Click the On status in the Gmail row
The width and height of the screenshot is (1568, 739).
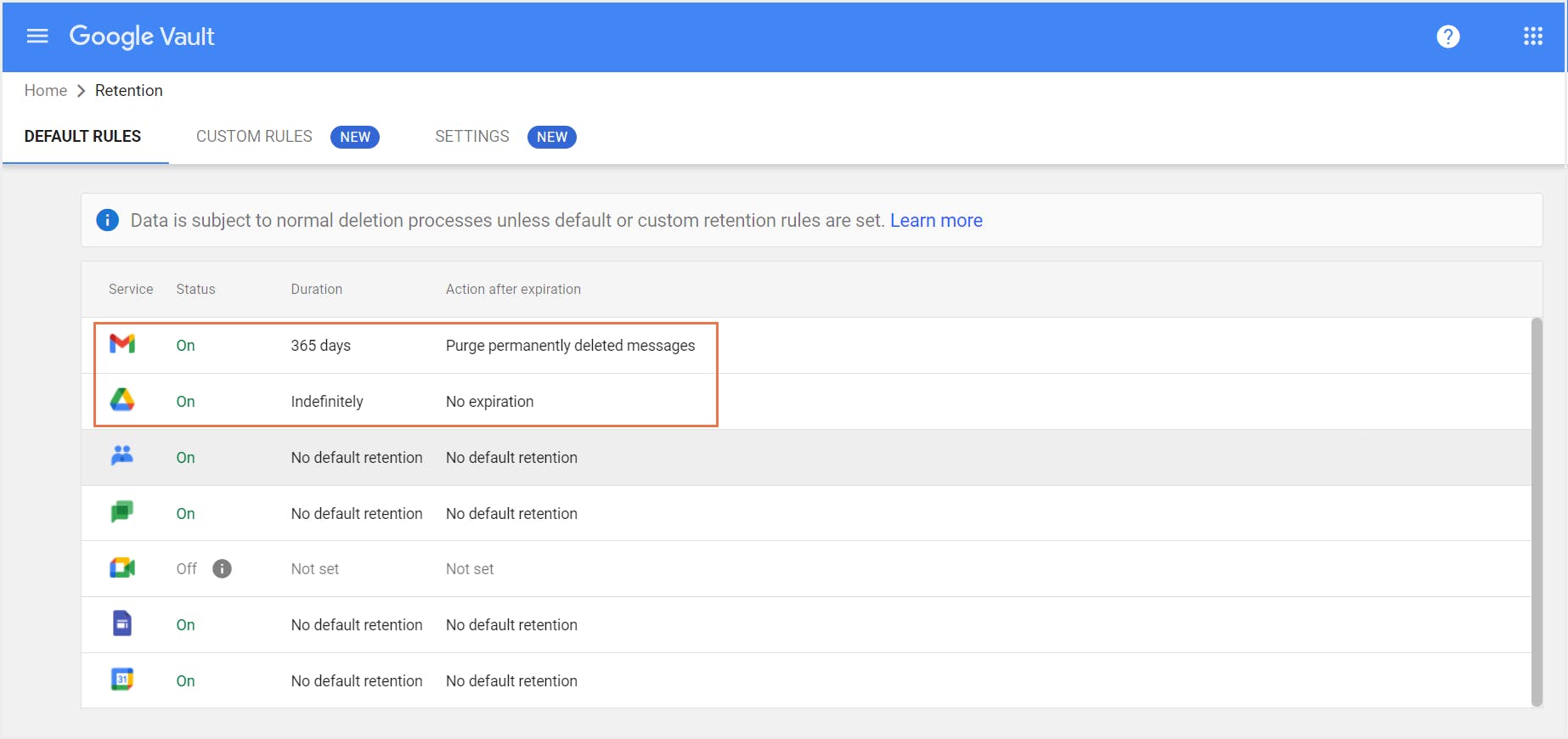(185, 346)
